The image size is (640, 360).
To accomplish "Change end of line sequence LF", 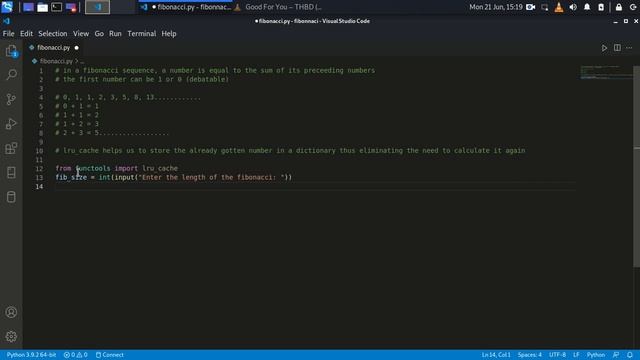I will pos(576,355).
